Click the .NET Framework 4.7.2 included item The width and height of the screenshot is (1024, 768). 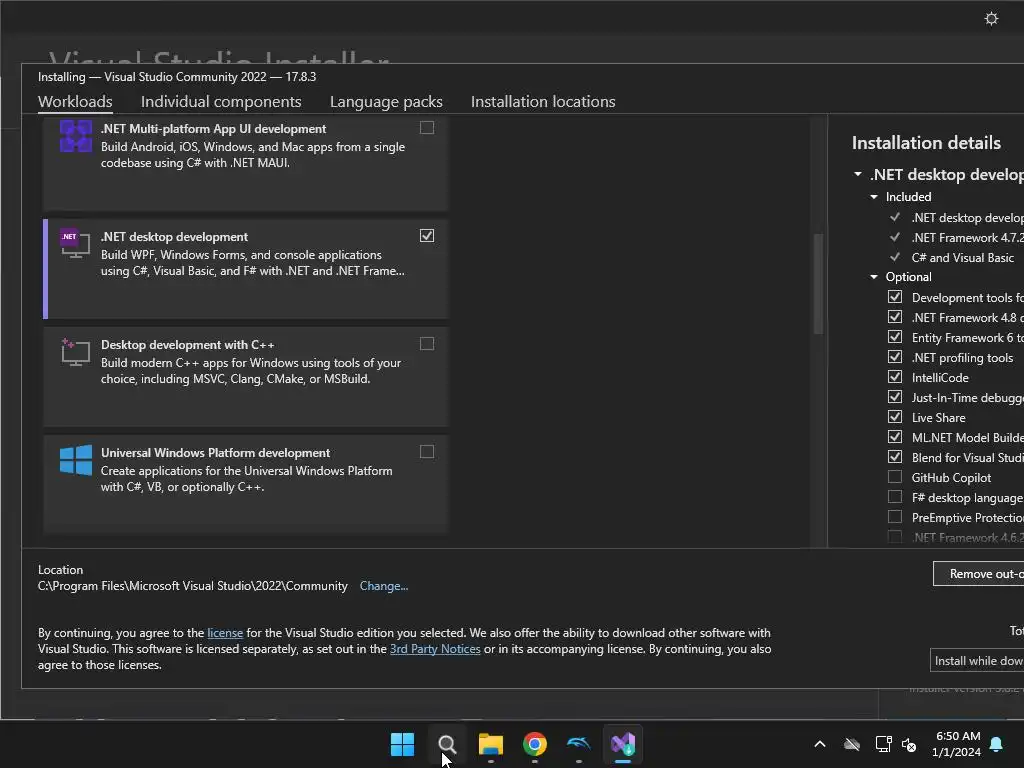coord(967,238)
